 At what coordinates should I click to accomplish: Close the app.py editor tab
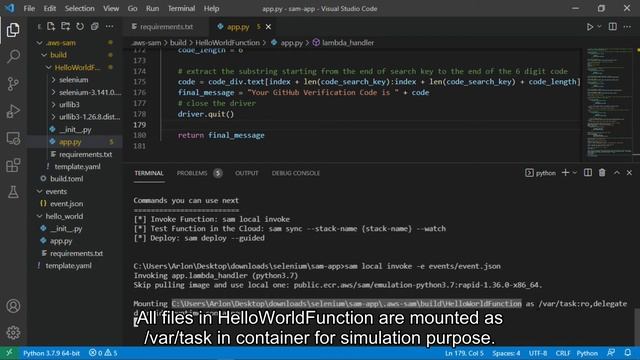click(x=268, y=27)
